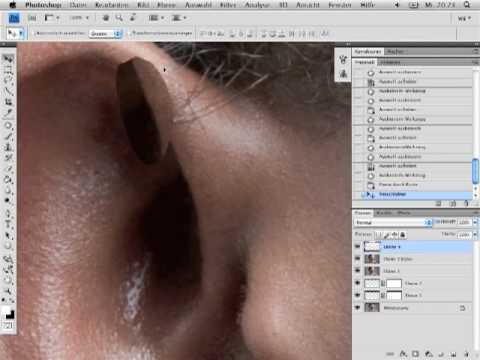Open the workspace switcher dropdown
This screenshot has height=360, width=480.
pyautogui.click(x=464, y=19)
